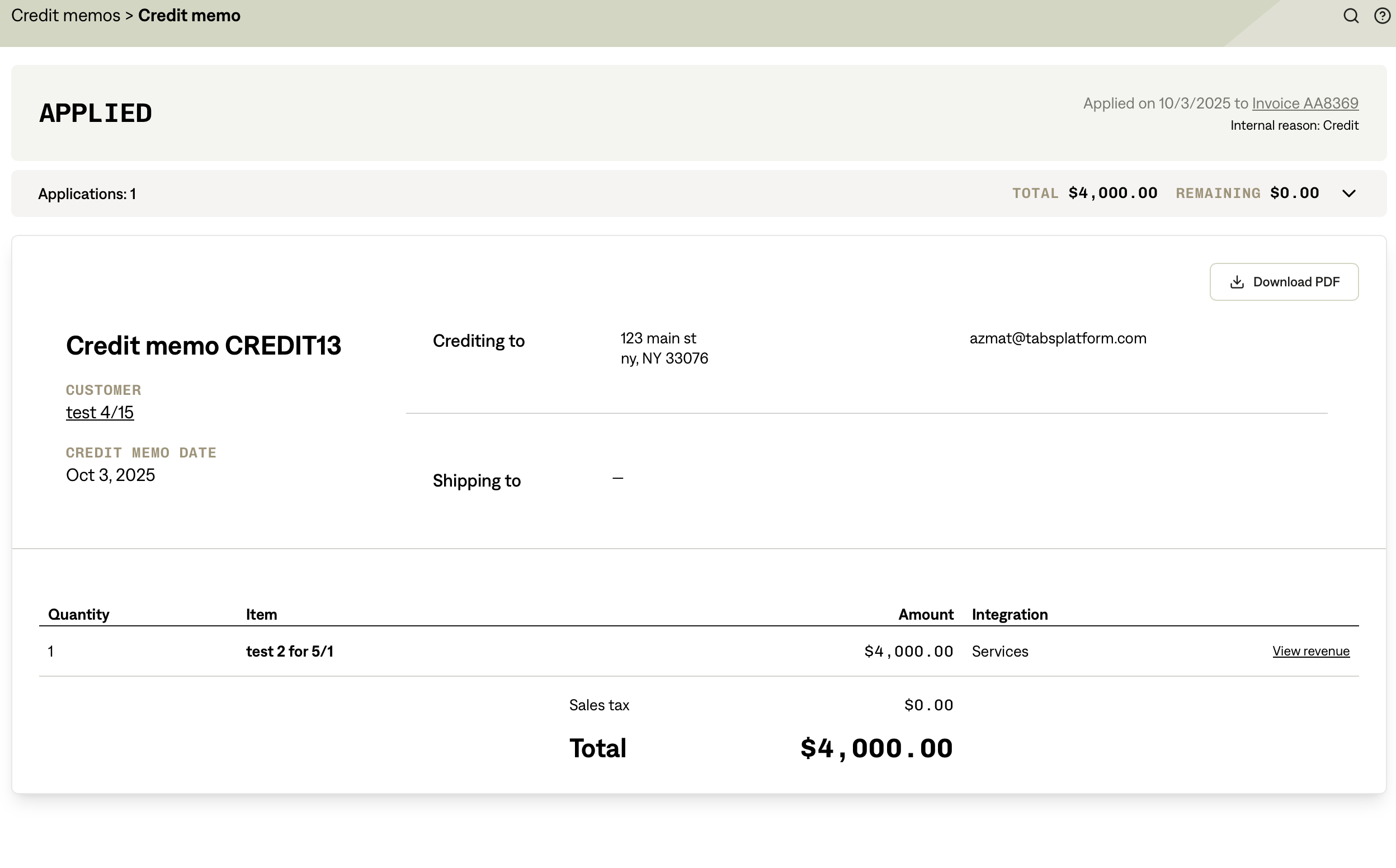Click the azmat@tabsplatform.com email address
1396x868 pixels.
pyautogui.click(x=1057, y=338)
